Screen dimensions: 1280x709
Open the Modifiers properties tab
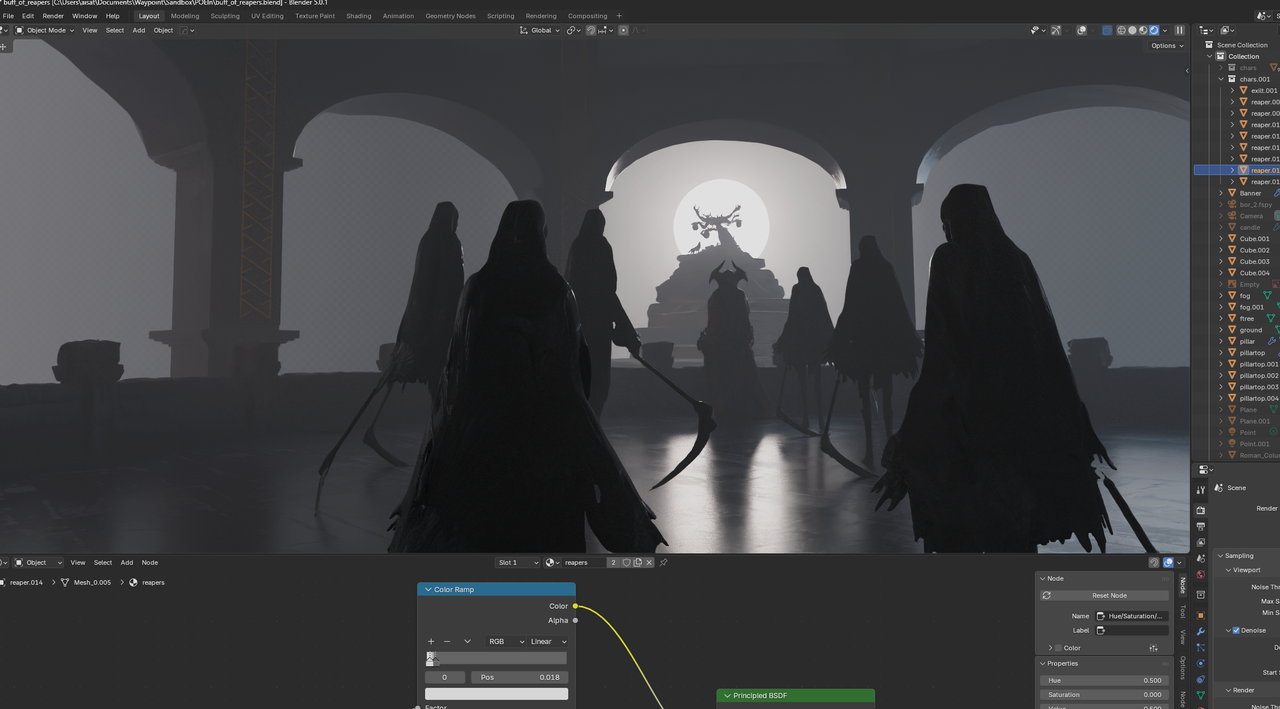[1201, 632]
